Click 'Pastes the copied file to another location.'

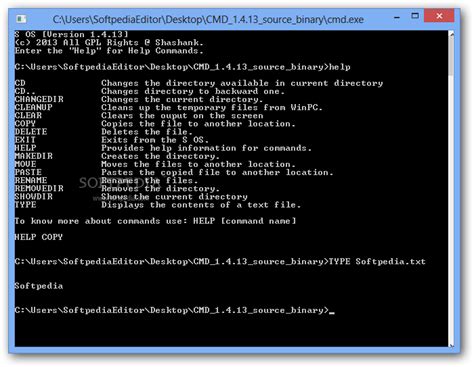[x=217, y=172]
